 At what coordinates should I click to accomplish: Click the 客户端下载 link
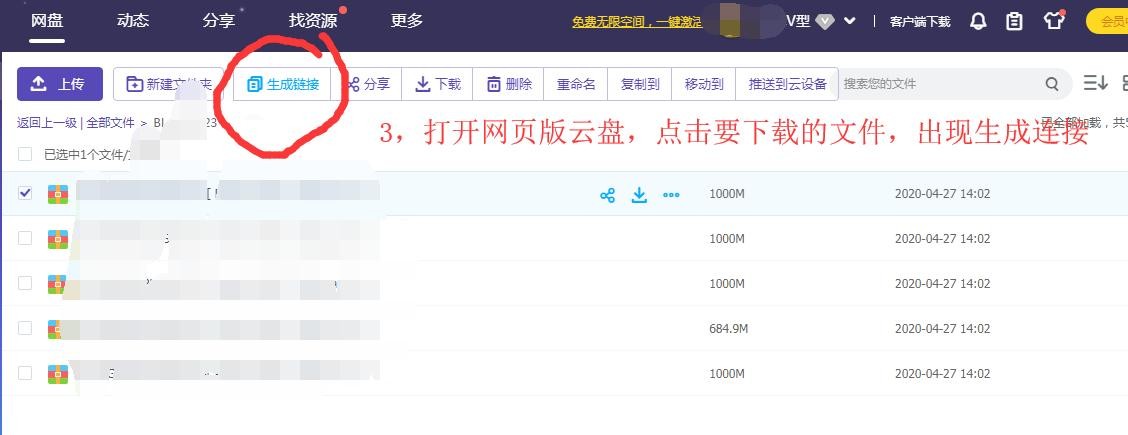920,21
